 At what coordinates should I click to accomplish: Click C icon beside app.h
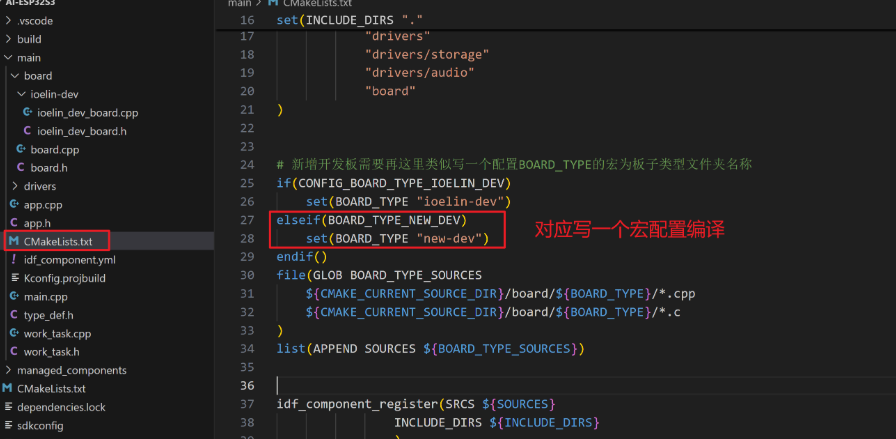[14, 223]
